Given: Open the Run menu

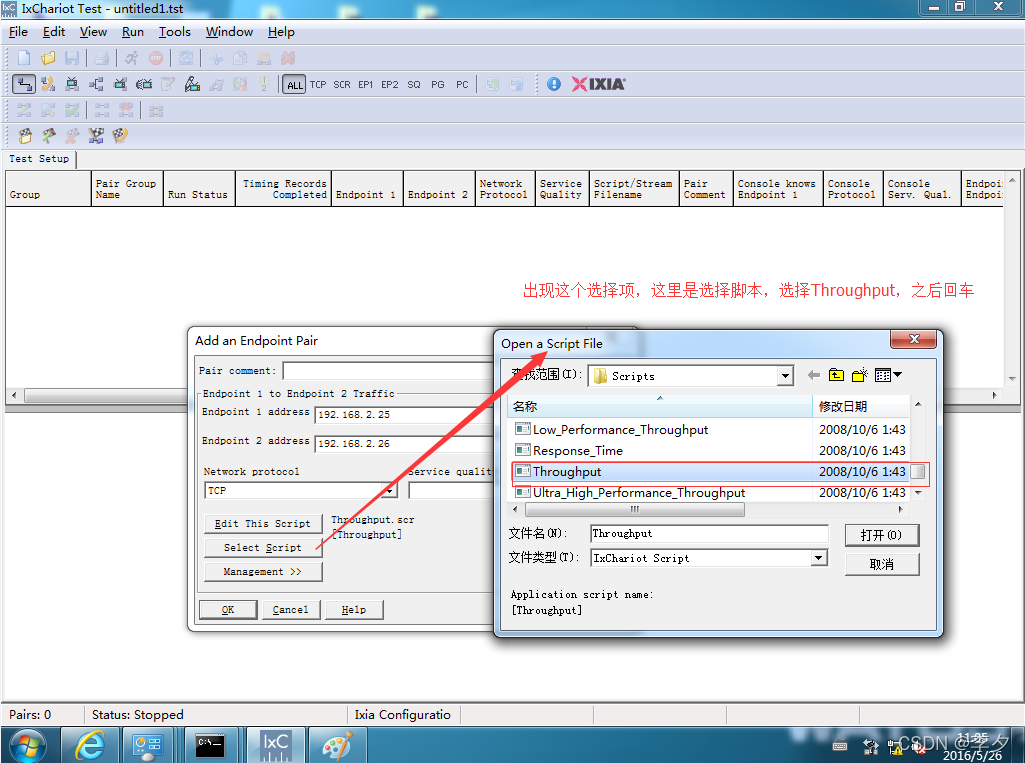Looking at the screenshot, I should (x=133, y=32).
